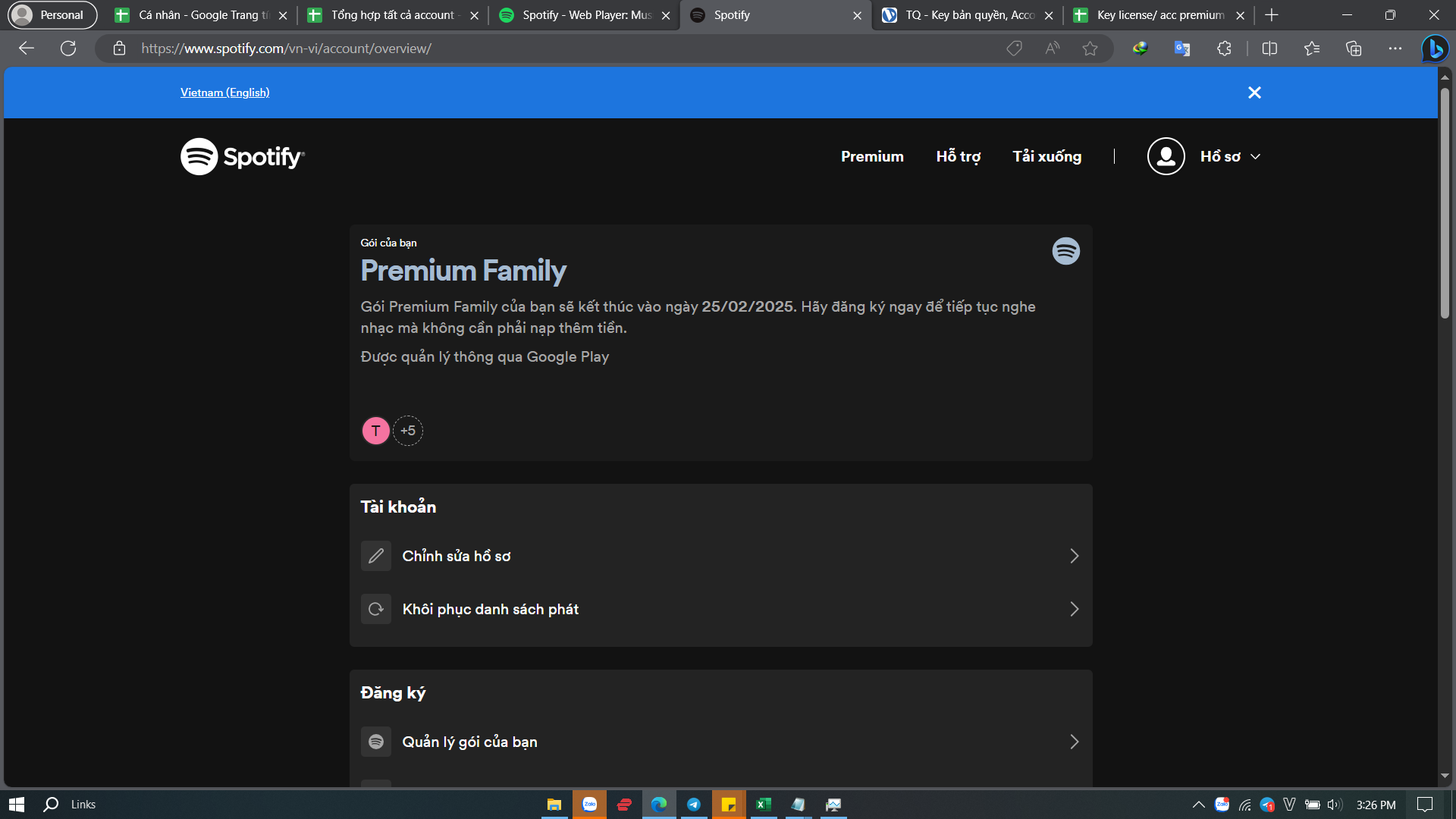Go back to the previous page
The width and height of the screenshot is (1456, 819).
click(27, 49)
